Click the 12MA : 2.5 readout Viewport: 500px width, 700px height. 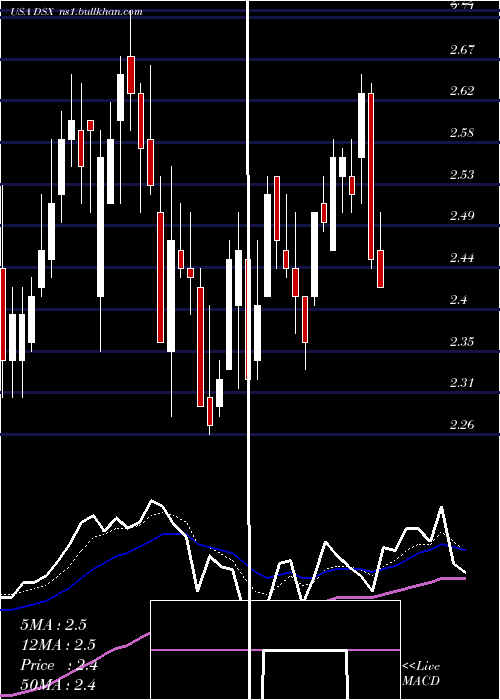58,645
